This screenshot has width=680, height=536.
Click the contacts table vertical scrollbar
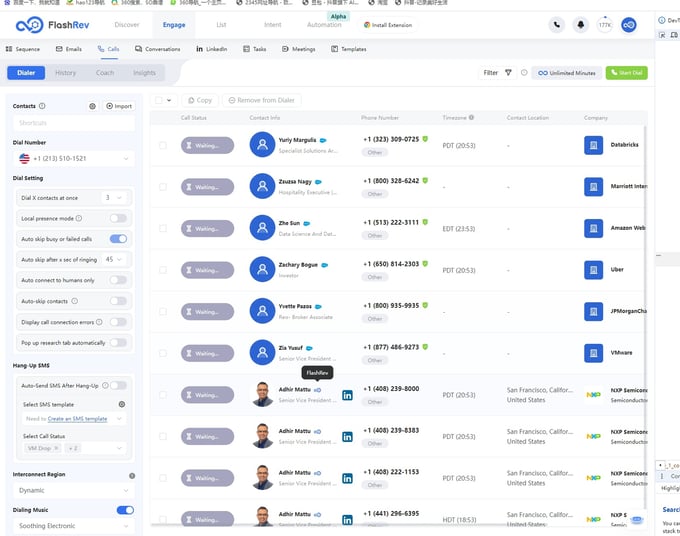click(645, 317)
